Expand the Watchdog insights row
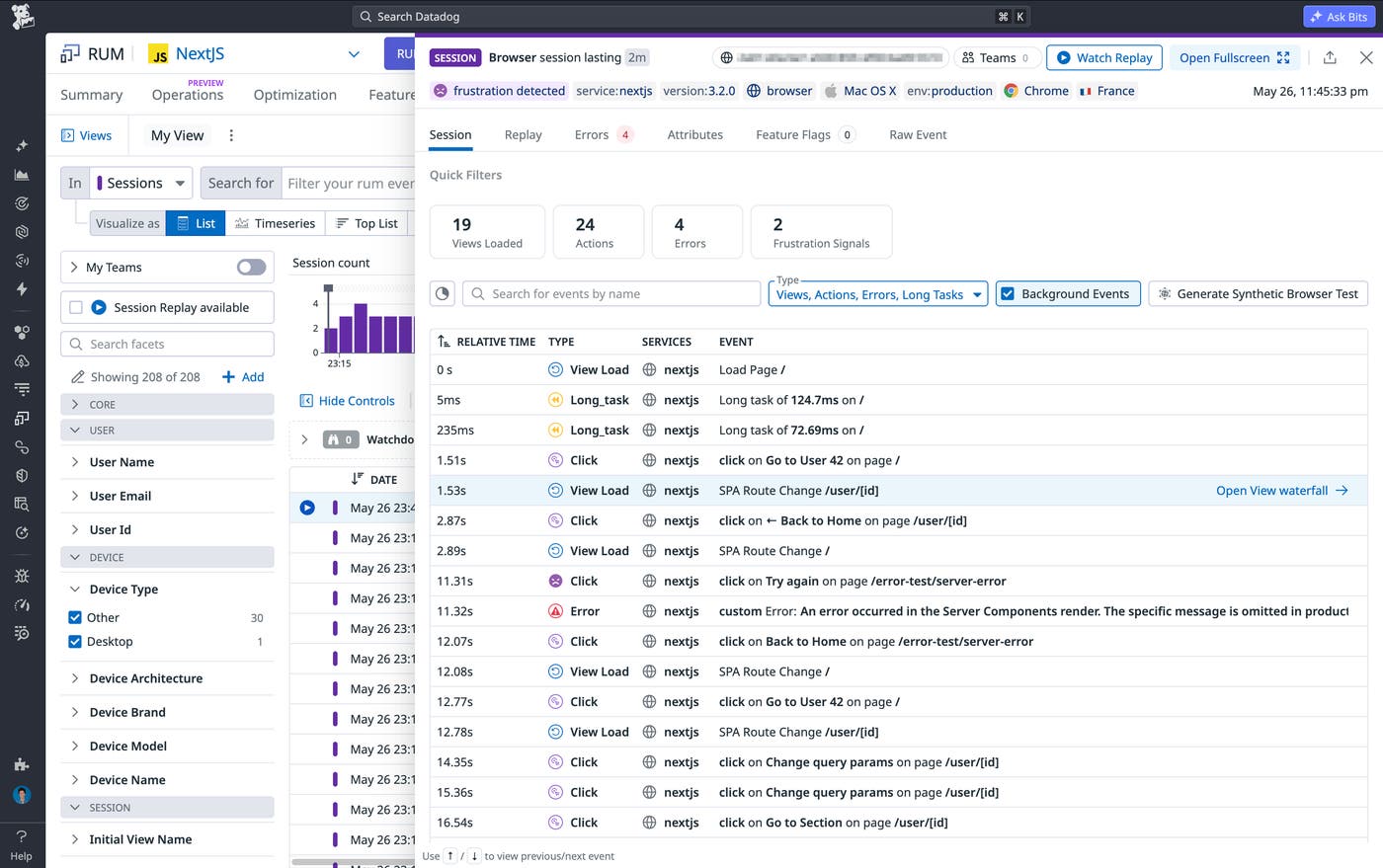 (304, 439)
